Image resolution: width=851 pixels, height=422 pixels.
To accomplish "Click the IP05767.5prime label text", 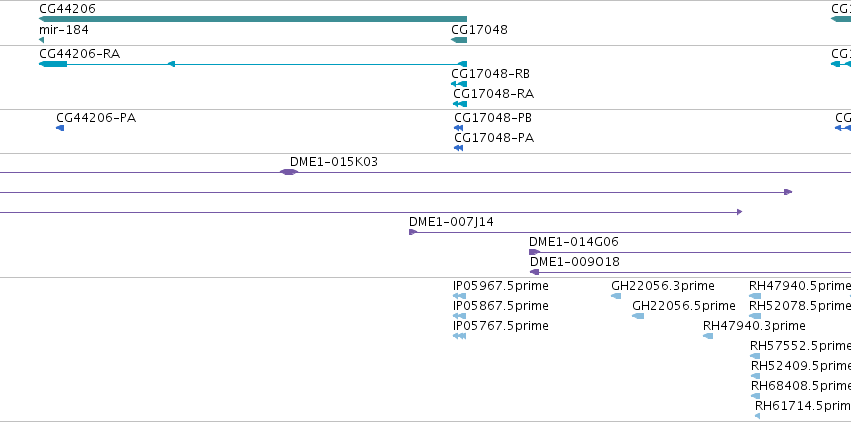I will 500,326.
